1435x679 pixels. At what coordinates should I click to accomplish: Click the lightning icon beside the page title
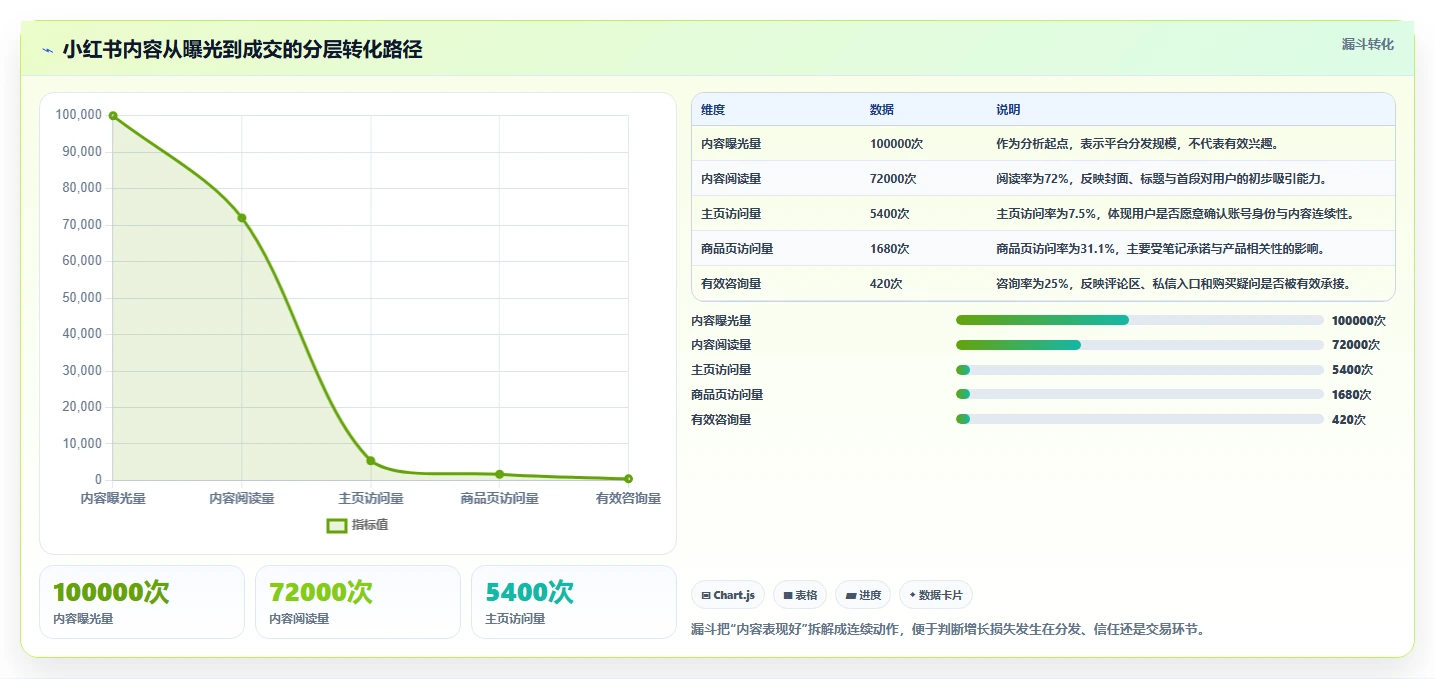tap(48, 50)
